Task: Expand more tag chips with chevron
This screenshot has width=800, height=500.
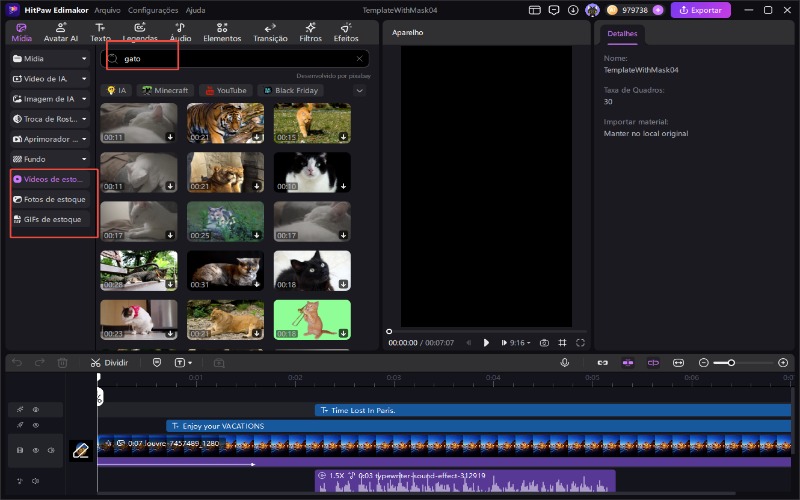Action: tap(360, 91)
